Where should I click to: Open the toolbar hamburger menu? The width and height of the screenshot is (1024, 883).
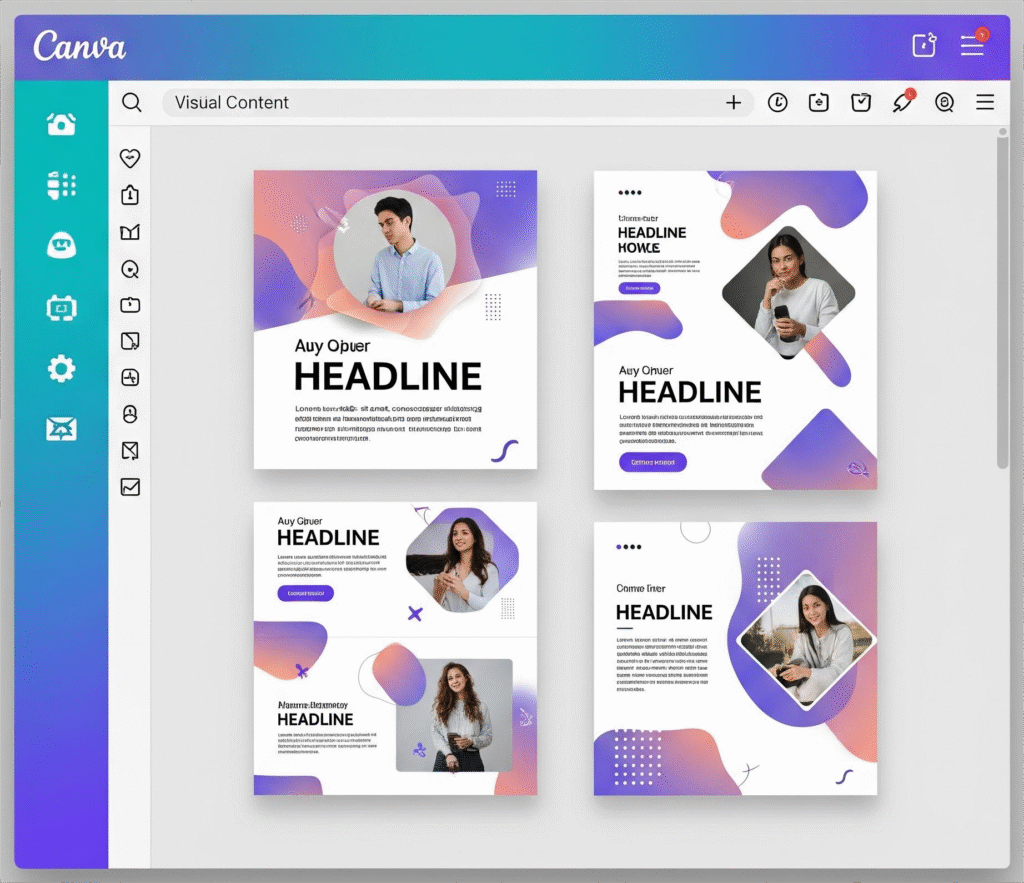click(985, 103)
